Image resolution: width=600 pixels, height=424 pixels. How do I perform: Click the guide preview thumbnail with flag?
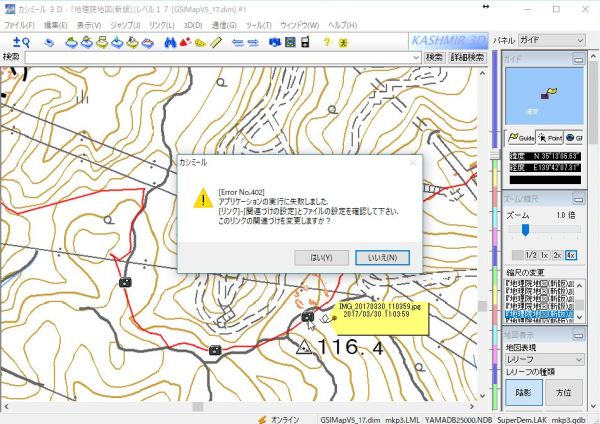coord(544,96)
